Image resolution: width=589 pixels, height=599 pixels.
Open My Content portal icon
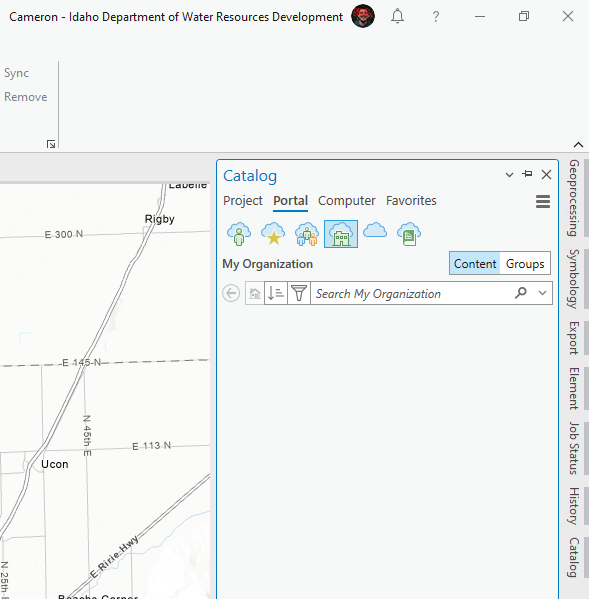(x=239, y=234)
